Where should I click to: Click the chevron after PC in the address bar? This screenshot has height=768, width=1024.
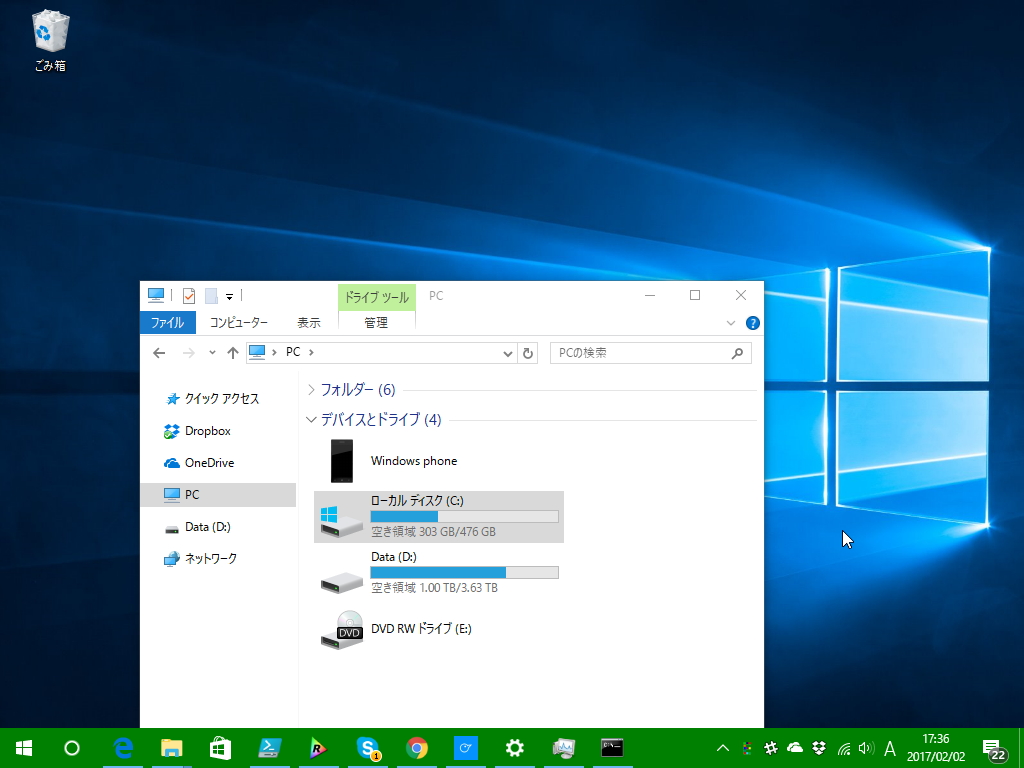(x=312, y=353)
